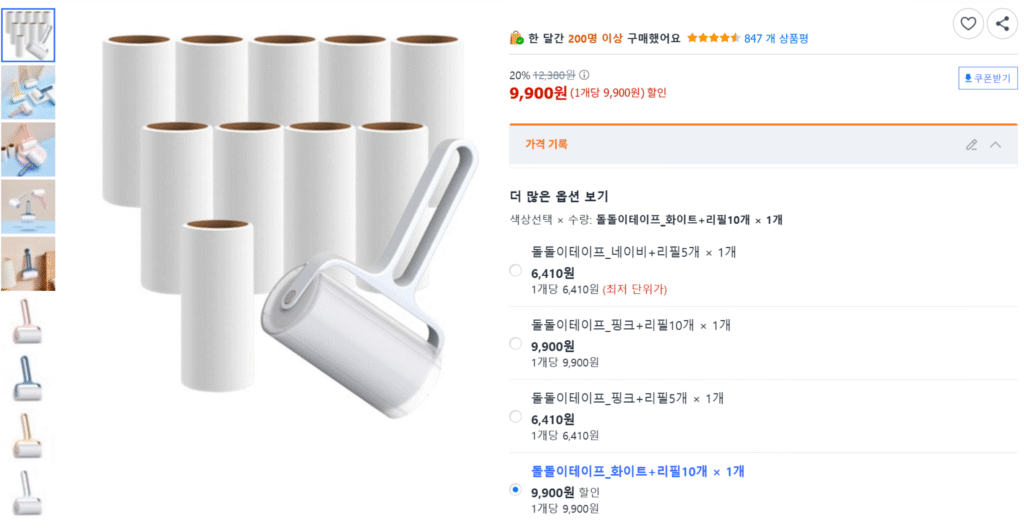Select 네이비+리필5개 option radio button

pos(516,270)
